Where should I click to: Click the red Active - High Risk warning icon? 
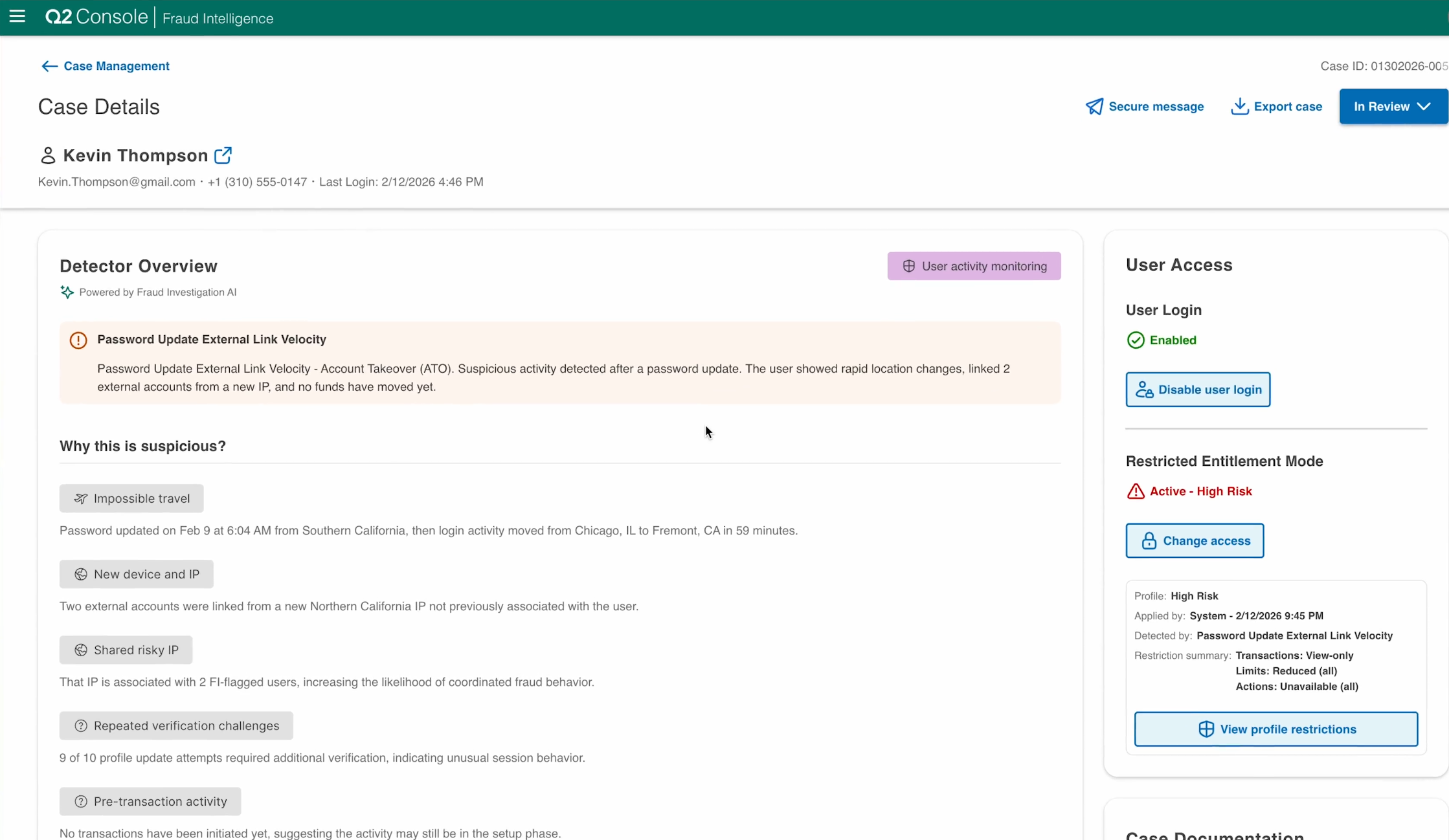(1136, 491)
